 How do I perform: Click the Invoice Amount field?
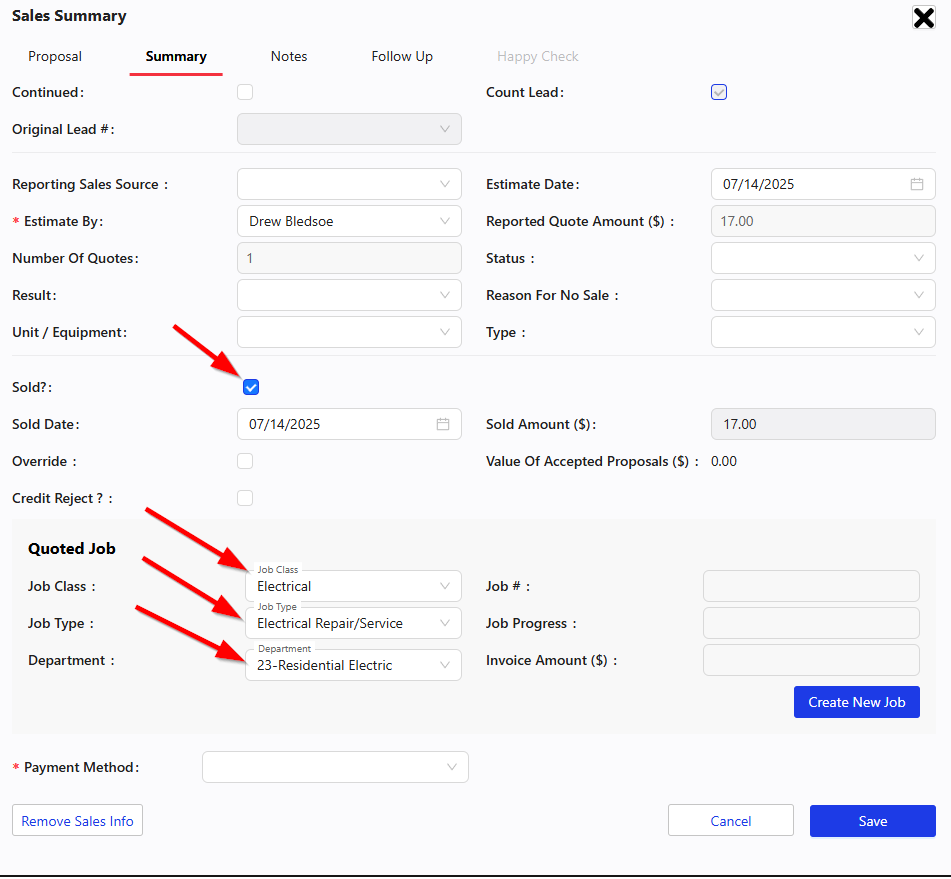tap(811, 660)
